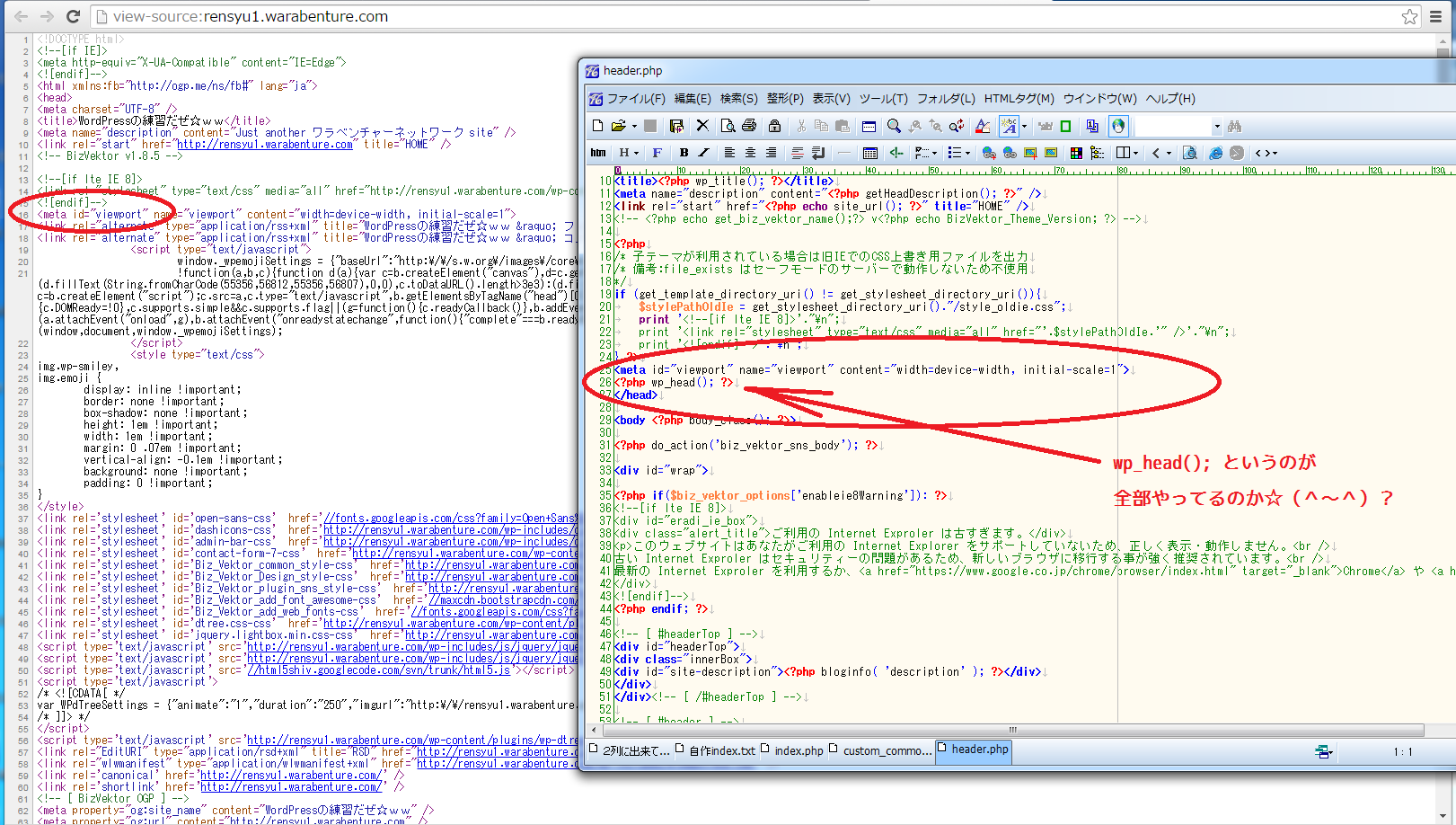Click the Print icon in toolbar
1456x825 pixels.
point(749,126)
